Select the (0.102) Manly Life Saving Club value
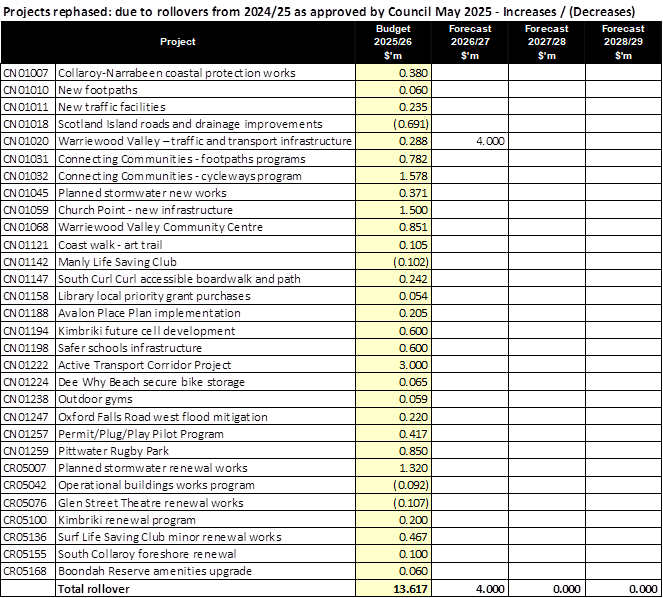 [x=411, y=262]
